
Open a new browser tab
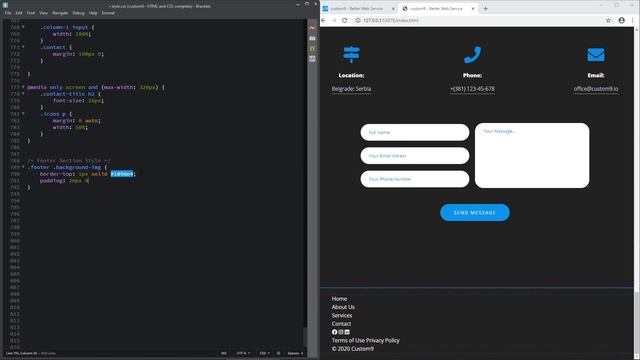click(485, 8)
